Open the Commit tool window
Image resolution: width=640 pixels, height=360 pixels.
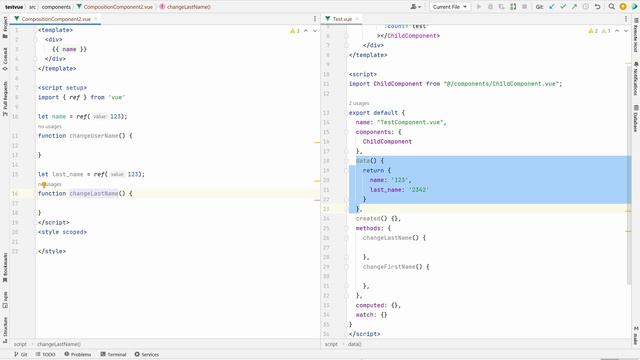(5, 59)
